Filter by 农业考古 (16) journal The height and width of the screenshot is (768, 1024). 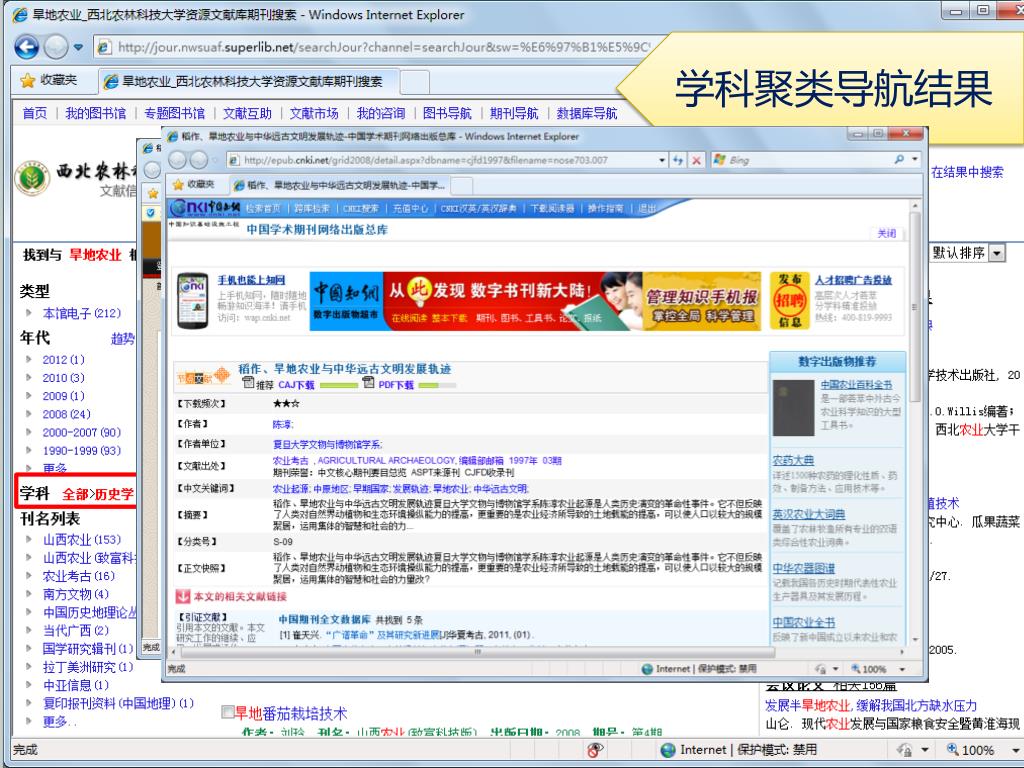tap(78, 576)
